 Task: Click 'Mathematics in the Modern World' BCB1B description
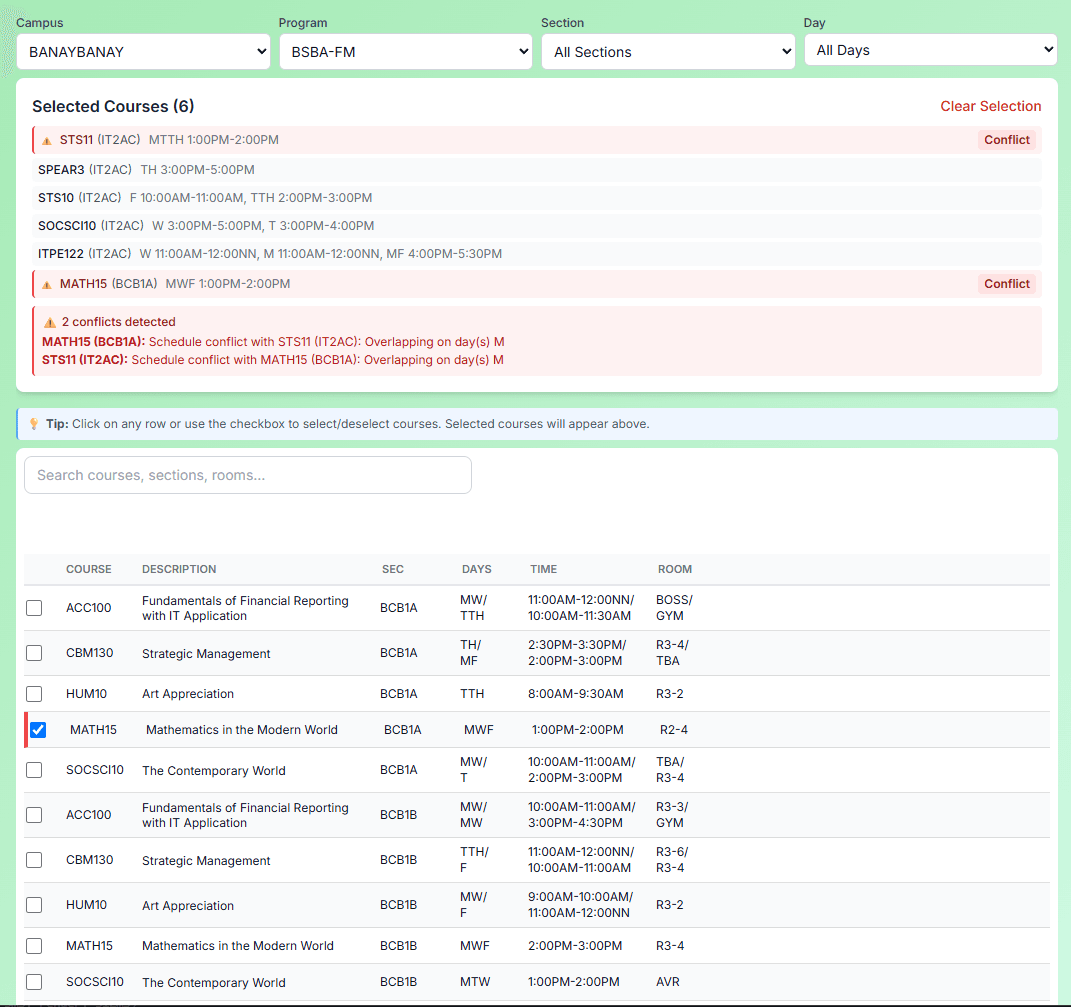pyautogui.click(x=238, y=946)
